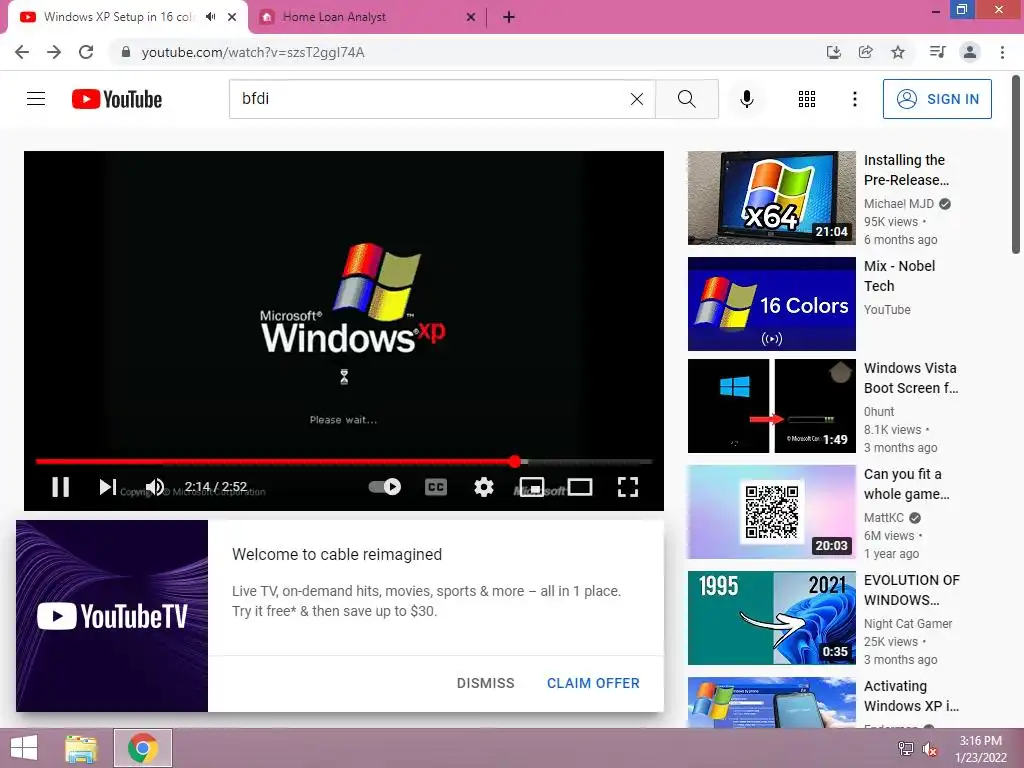This screenshot has width=1024, height=768.
Task: Click CLAIM OFFER for YouTube TV
Action: (593, 683)
